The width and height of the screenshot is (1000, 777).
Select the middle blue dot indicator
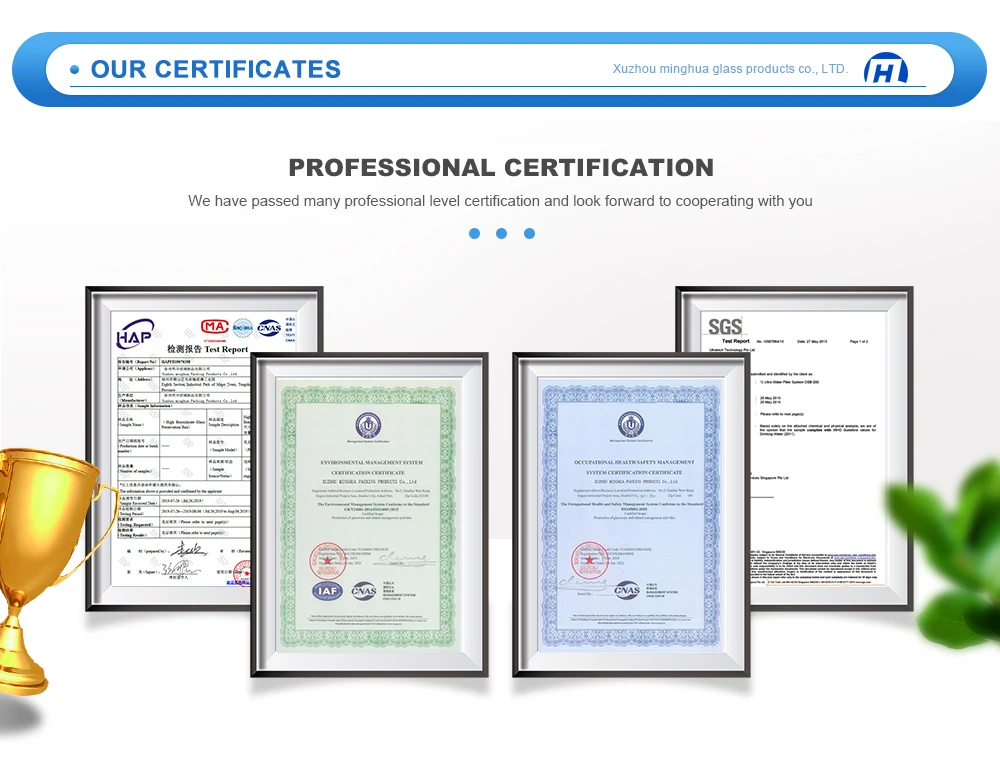501,233
